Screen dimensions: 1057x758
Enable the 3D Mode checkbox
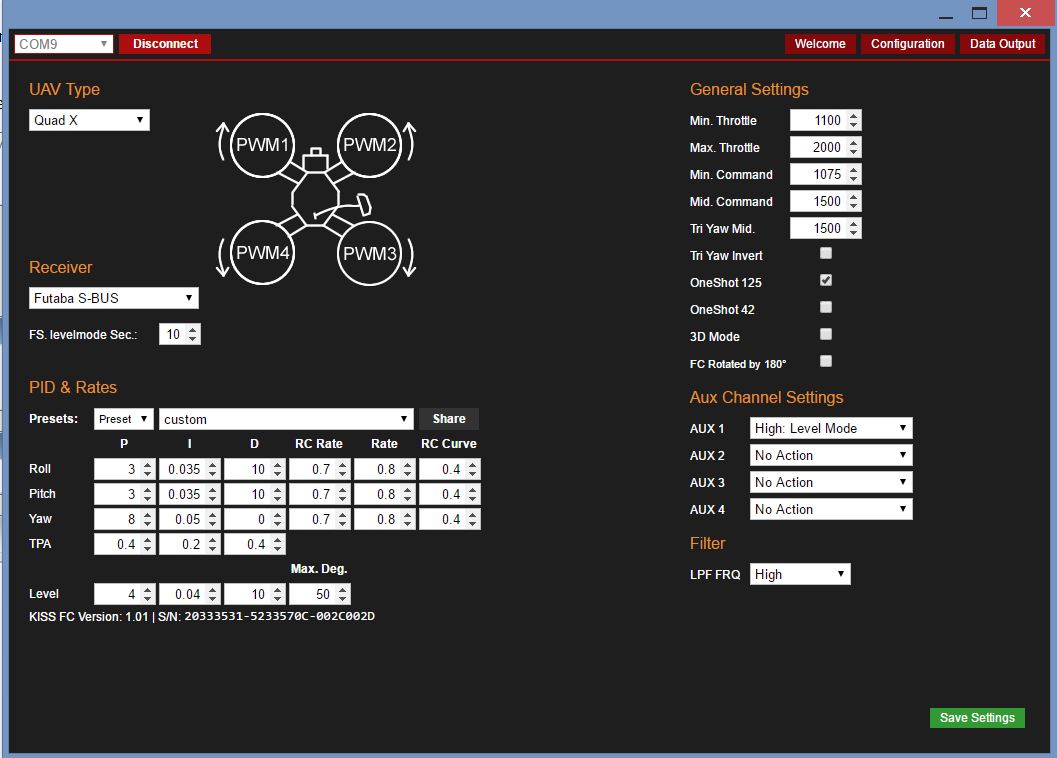coord(826,335)
